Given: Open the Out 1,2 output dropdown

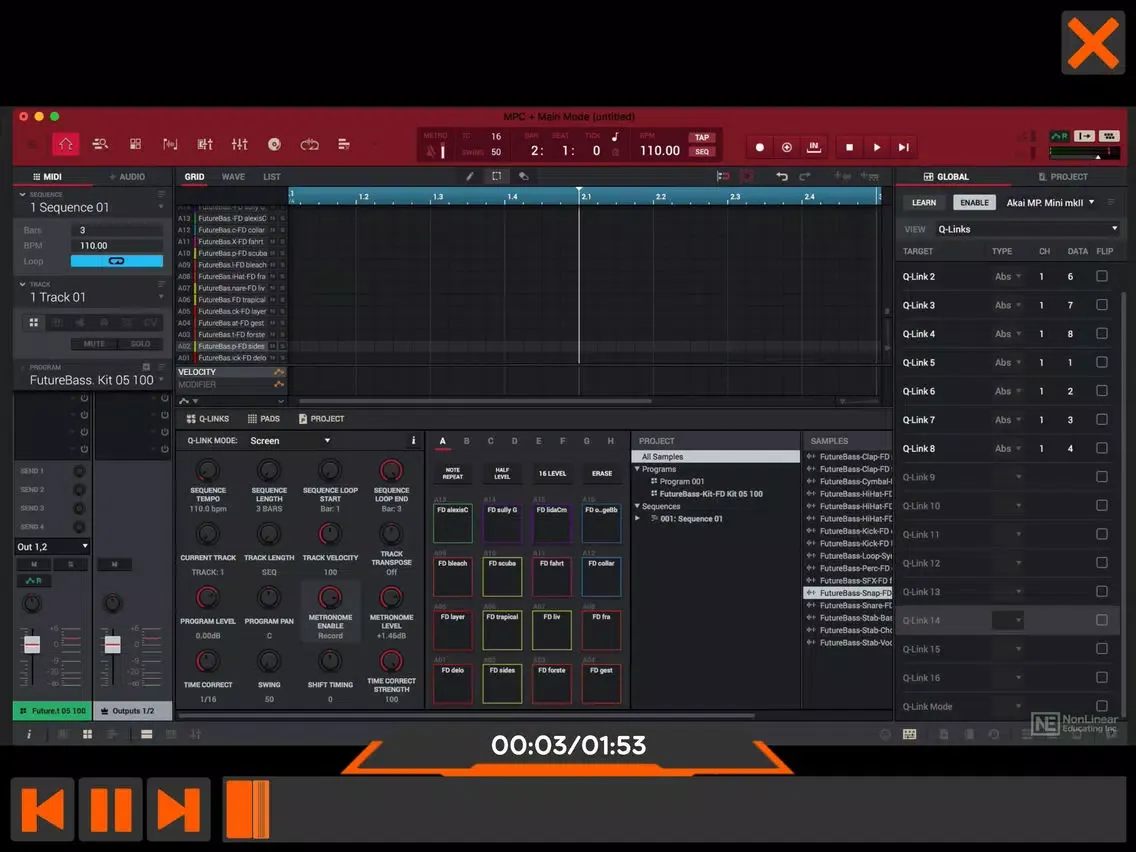Looking at the screenshot, I should pos(52,546).
